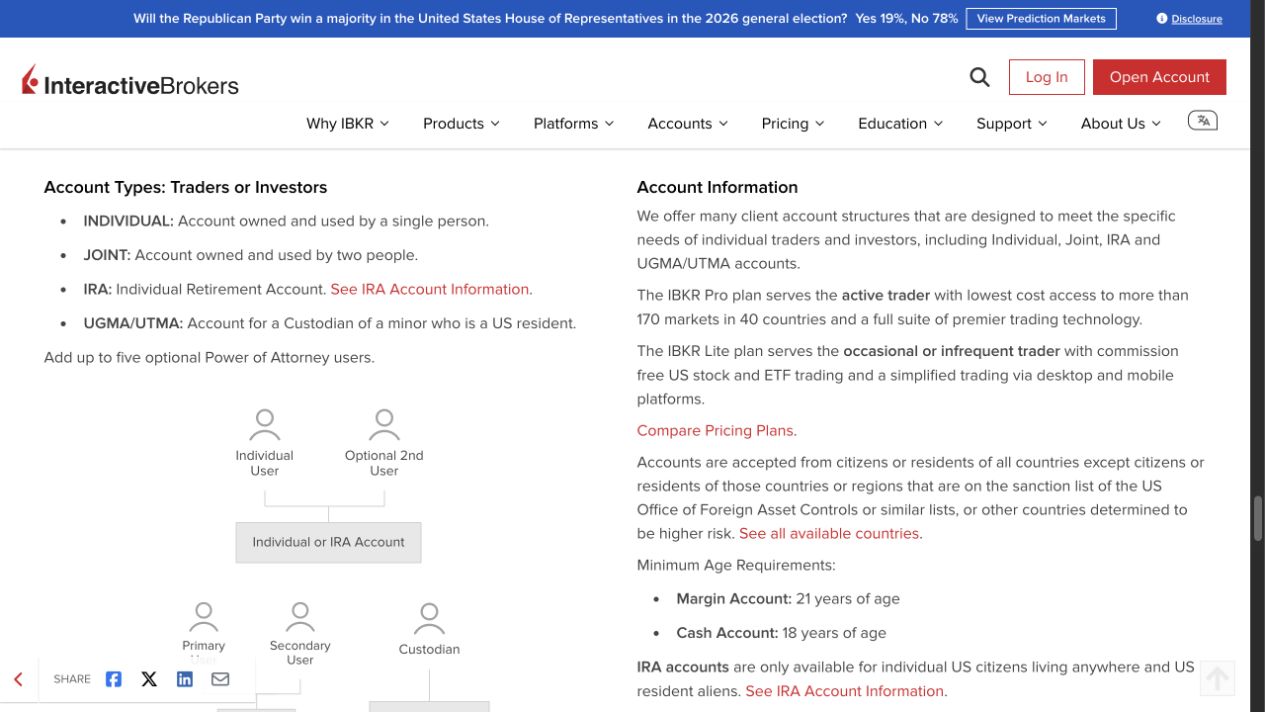This screenshot has height=712, width=1265.
Task: Click the Log In button
Action: point(1046,77)
